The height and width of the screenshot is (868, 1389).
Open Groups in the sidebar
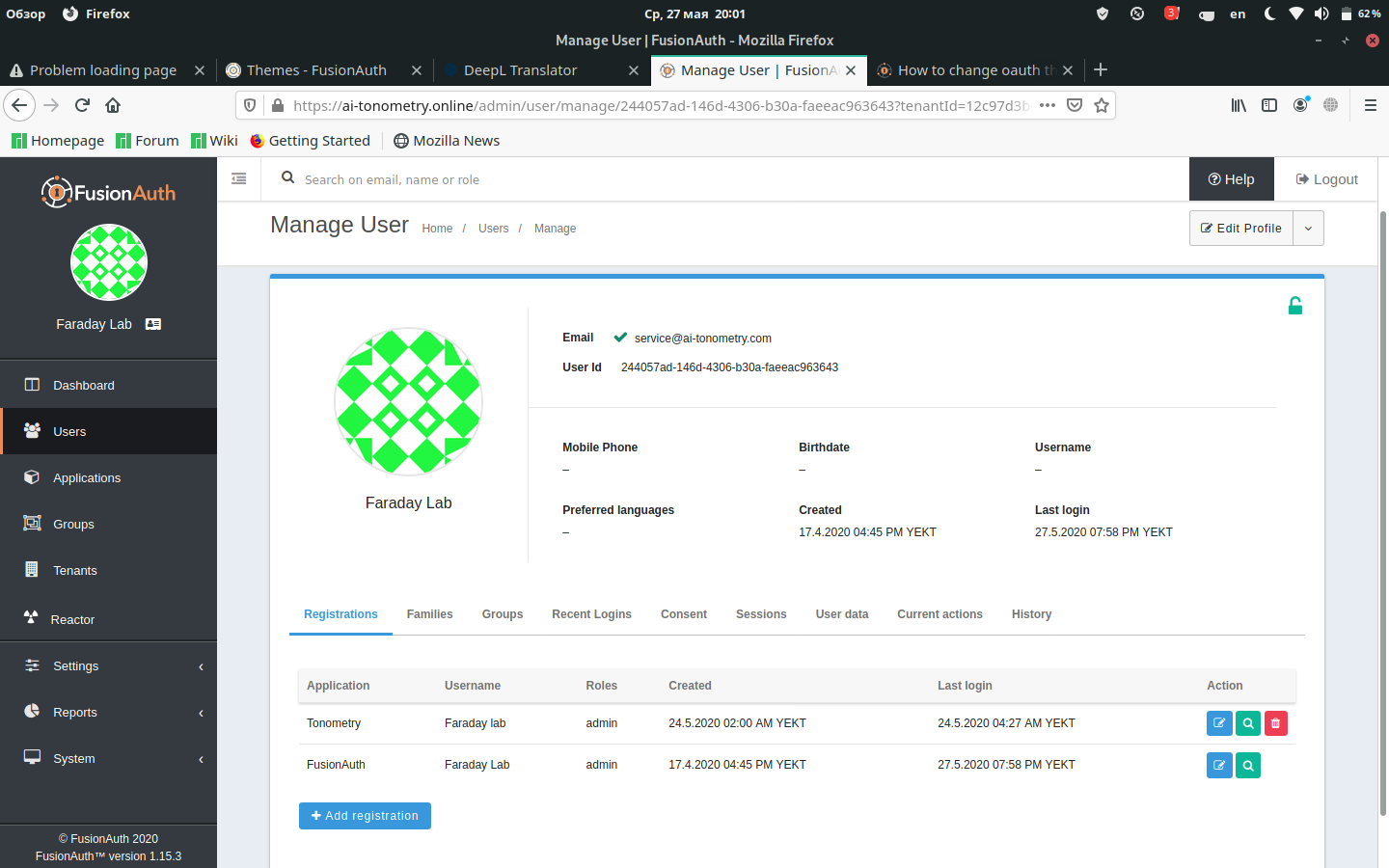coord(108,524)
